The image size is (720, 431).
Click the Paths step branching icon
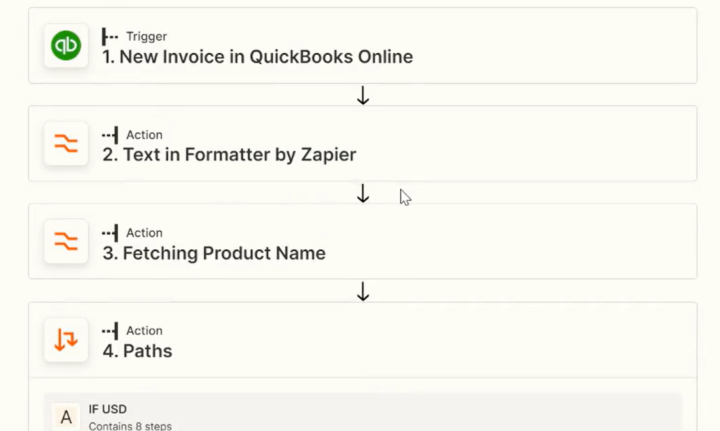pyautogui.click(x=66, y=340)
